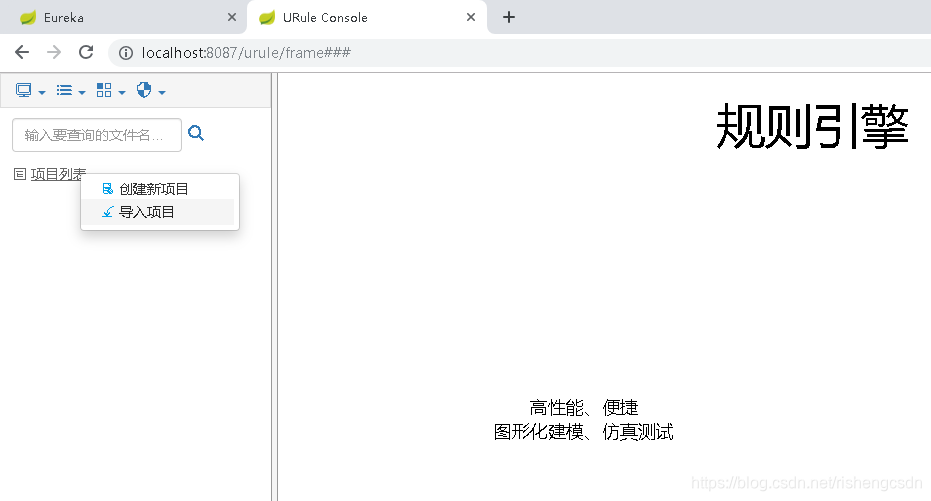Click the 高性能、便捷 text line
The image size is (931, 501).
(x=584, y=408)
